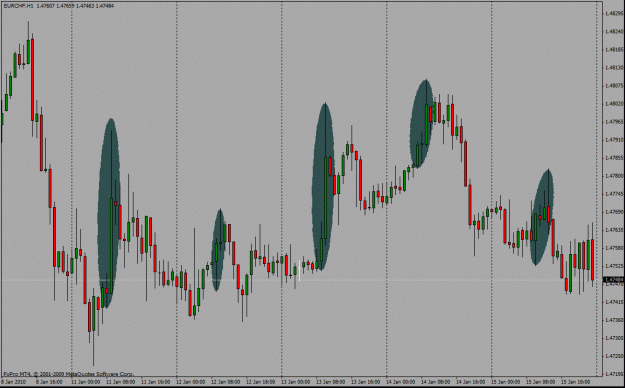625x388 pixels.
Task: Click price label 1.47745 on the axis
Action: [x=614, y=194]
